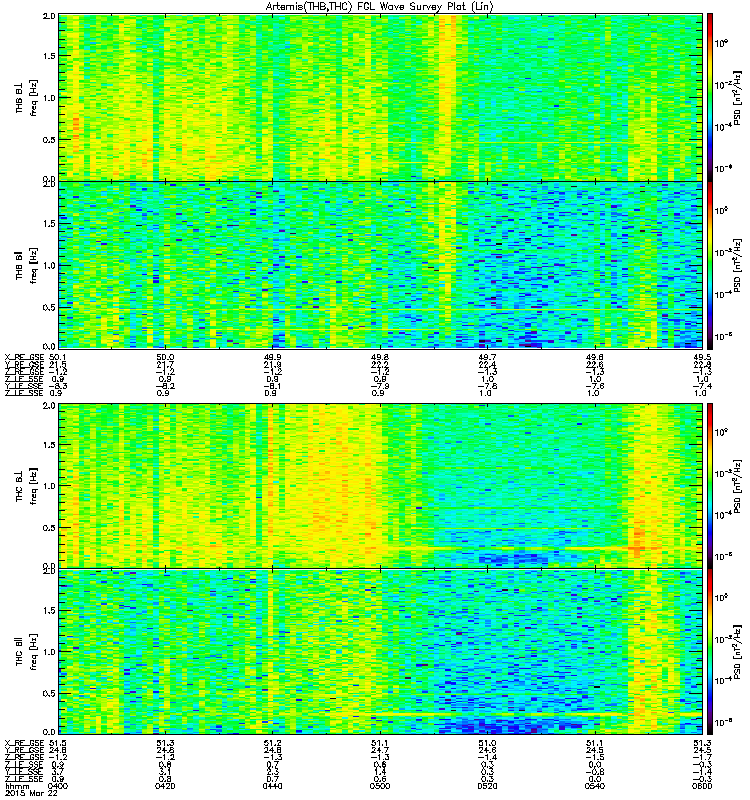
Task: Click the THC X_RE_GSE value 51.2
Action: coord(272,743)
